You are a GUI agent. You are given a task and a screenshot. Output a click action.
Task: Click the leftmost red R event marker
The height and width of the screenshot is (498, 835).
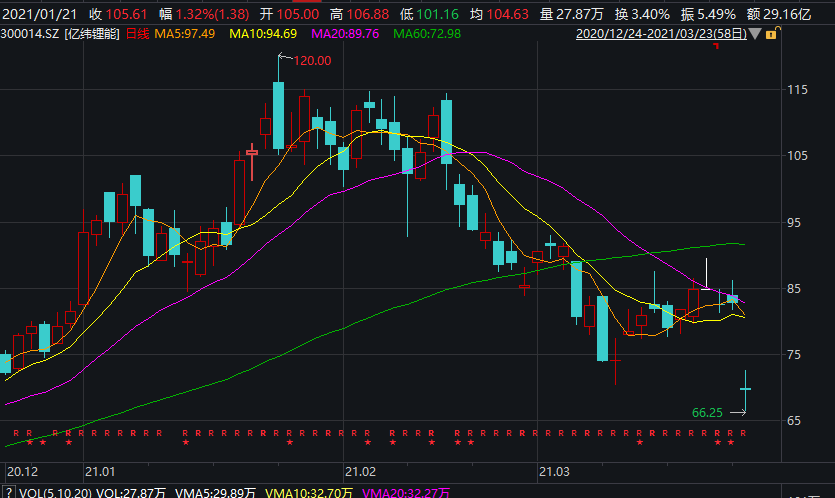[x=15, y=432]
